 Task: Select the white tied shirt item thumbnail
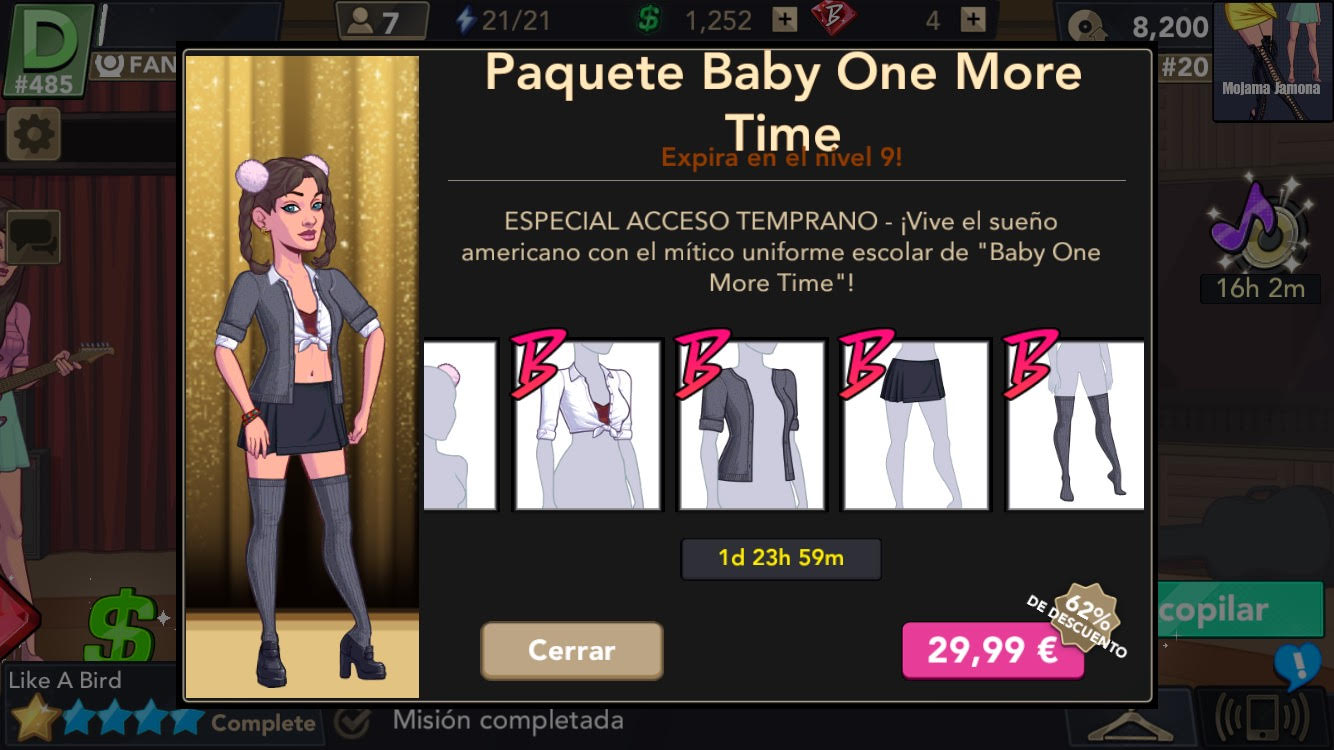click(588, 425)
